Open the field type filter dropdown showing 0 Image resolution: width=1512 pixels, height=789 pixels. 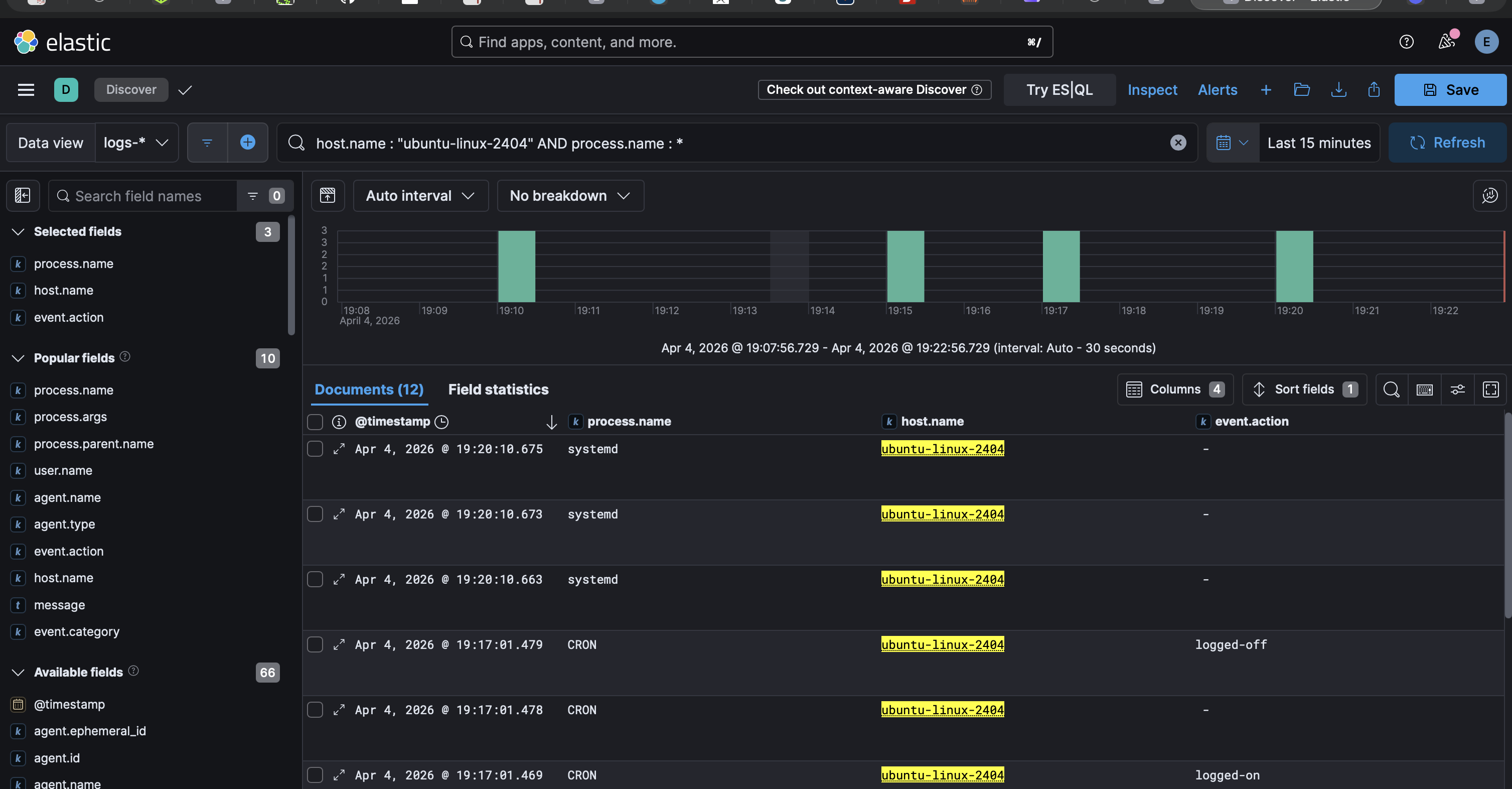[265, 195]
